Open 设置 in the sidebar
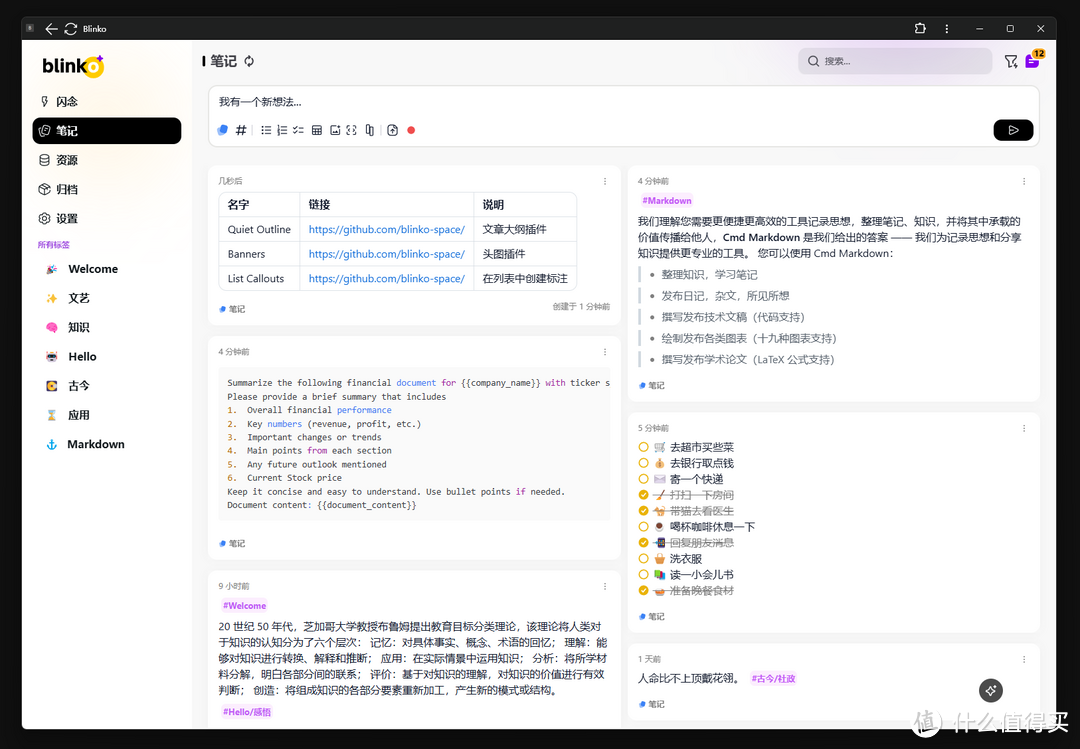 click(107, 218)
